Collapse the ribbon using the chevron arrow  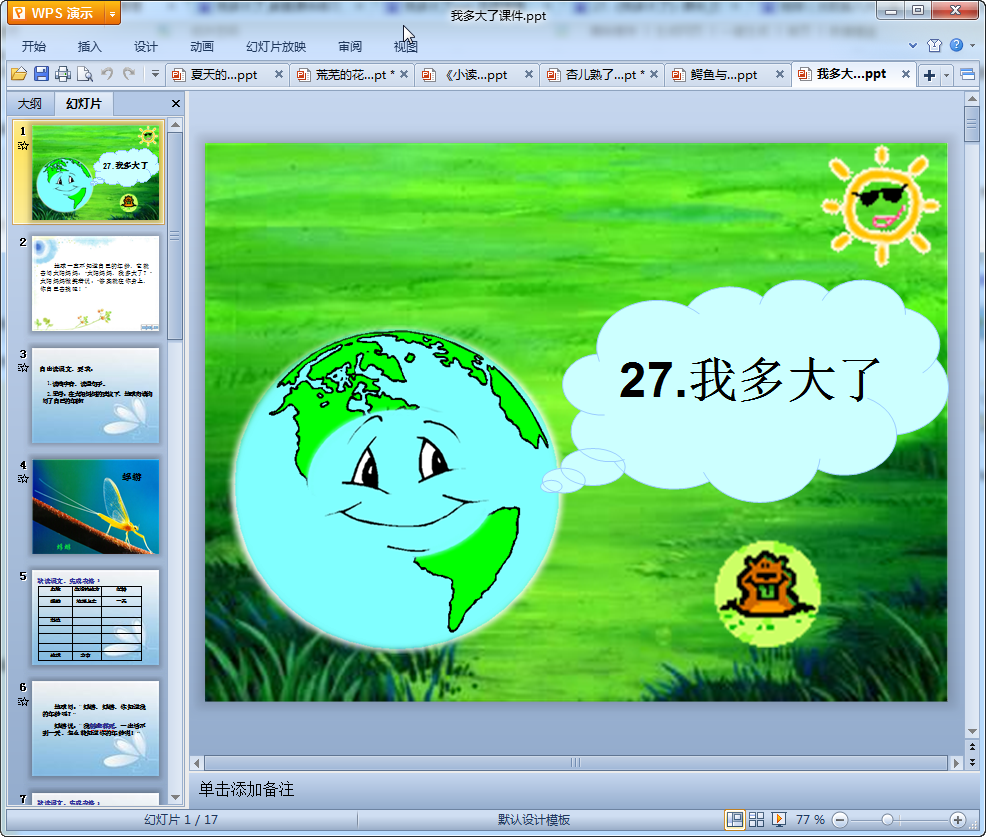click(913, 46)
